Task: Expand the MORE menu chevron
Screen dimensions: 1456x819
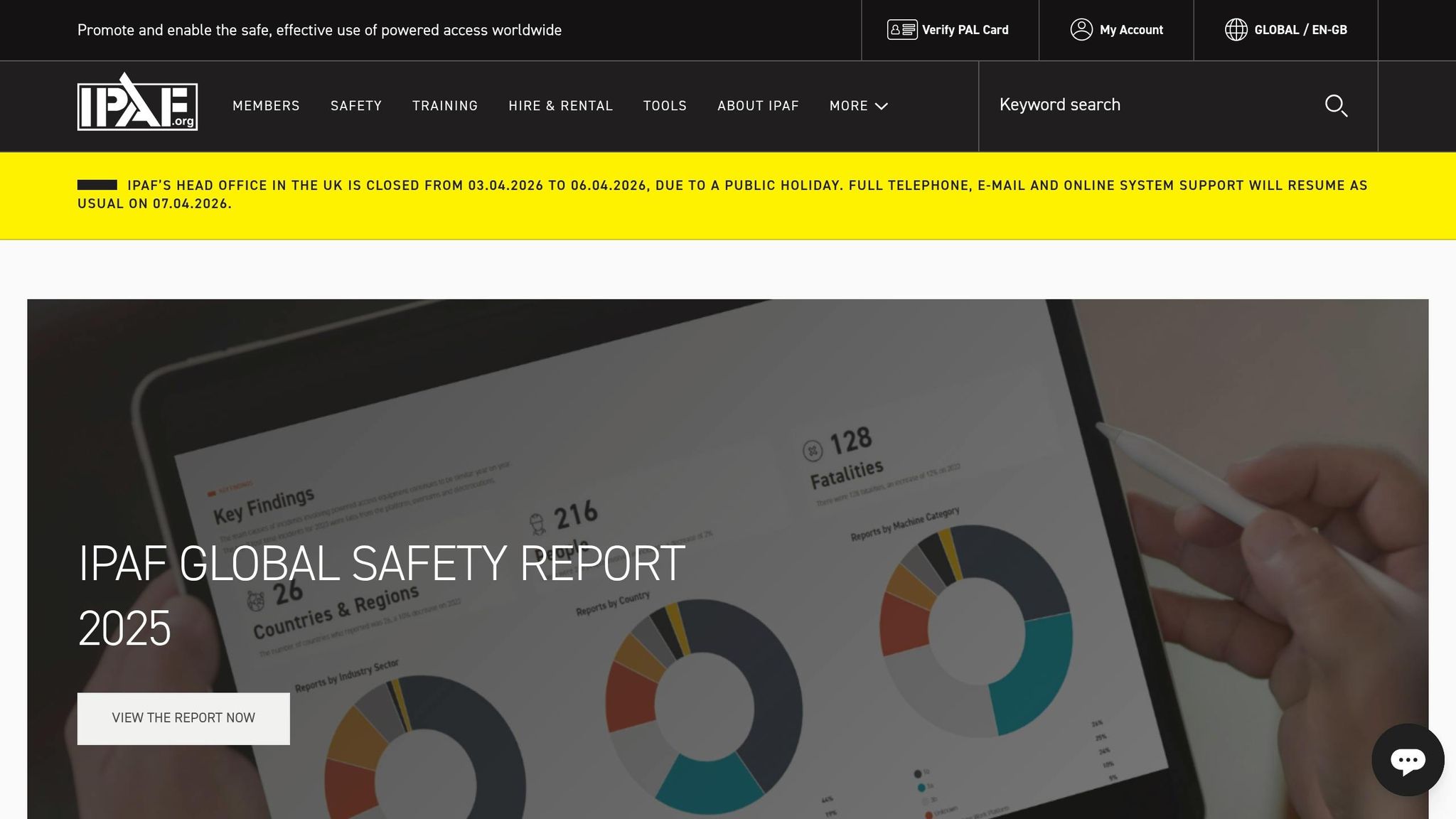Action: (x=882, y=106)
